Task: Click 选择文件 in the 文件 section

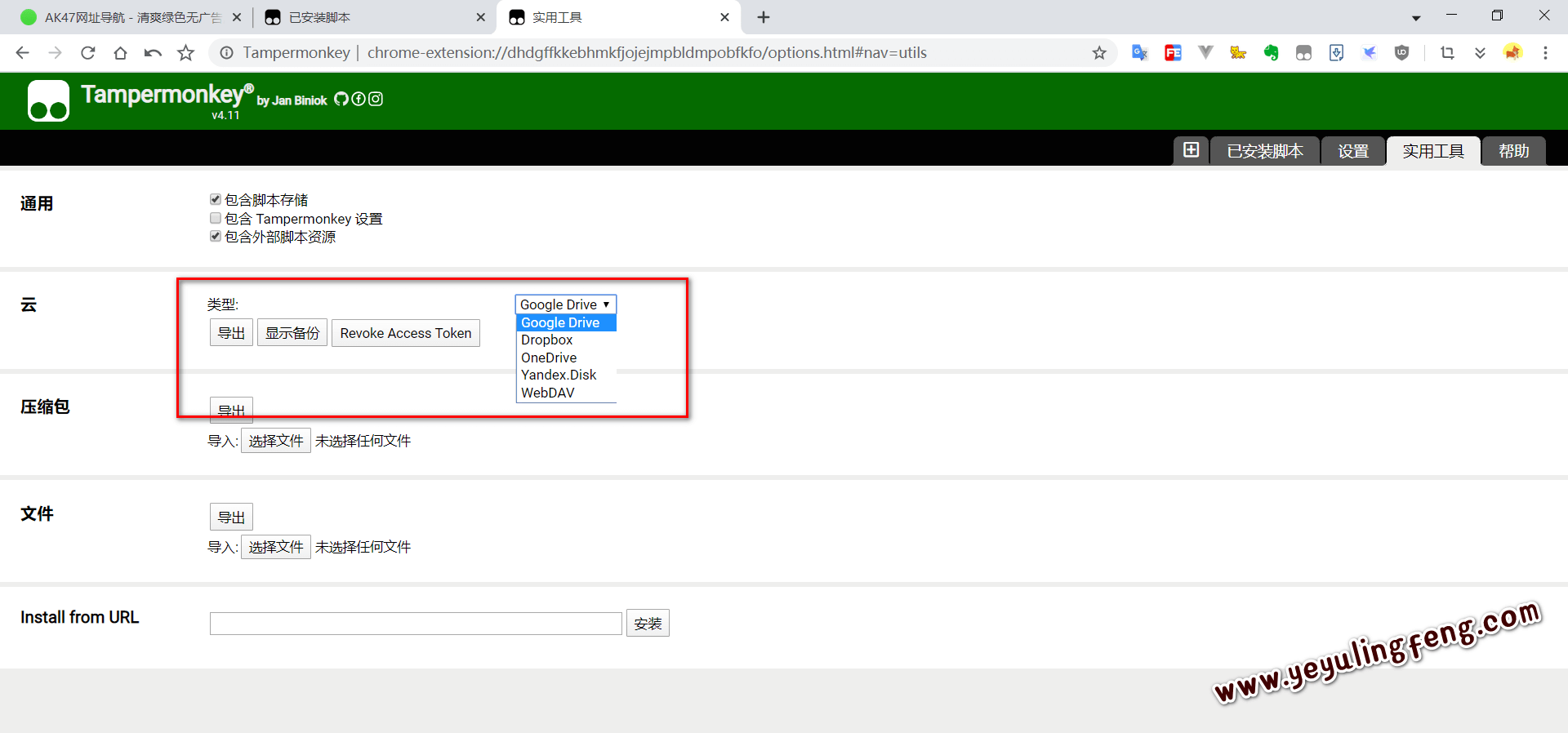Action: coord(276,547)
